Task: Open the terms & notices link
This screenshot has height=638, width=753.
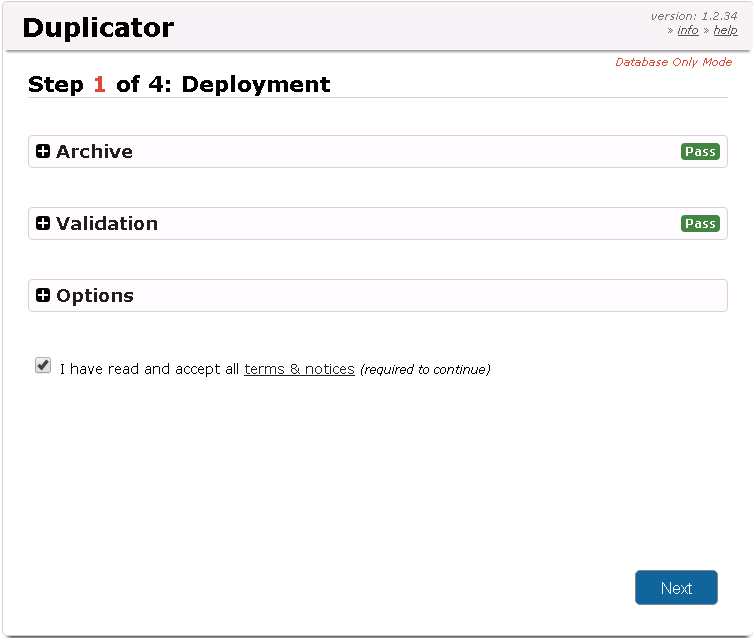Action: [x=299, y=369]
